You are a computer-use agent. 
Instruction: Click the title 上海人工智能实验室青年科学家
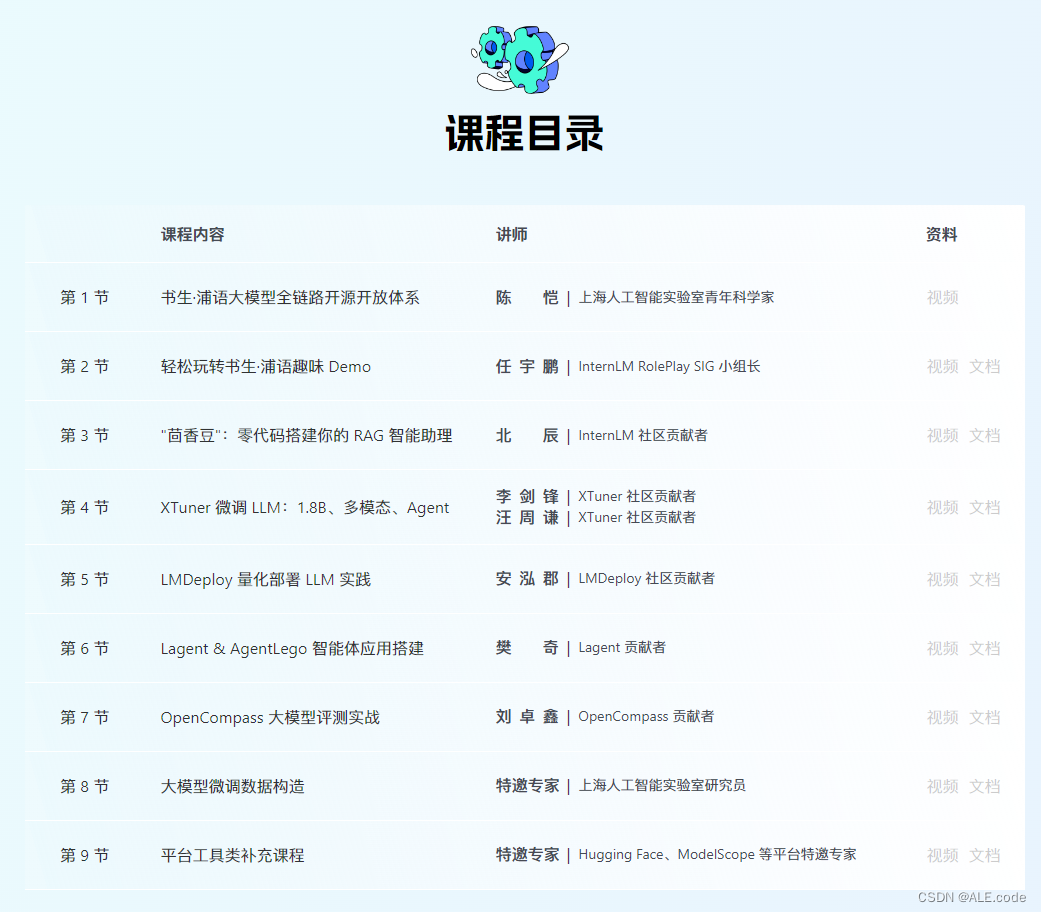(x=677, y=297)
